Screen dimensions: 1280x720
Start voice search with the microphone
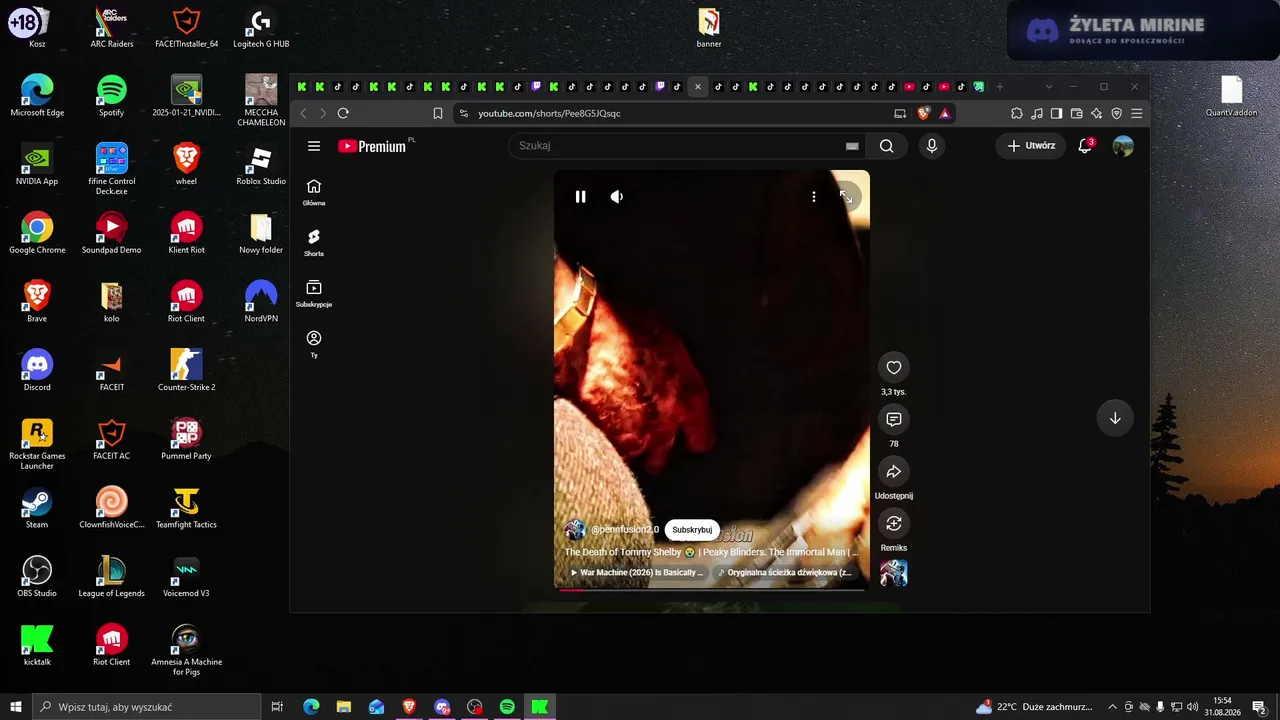[x=932, y=146]
